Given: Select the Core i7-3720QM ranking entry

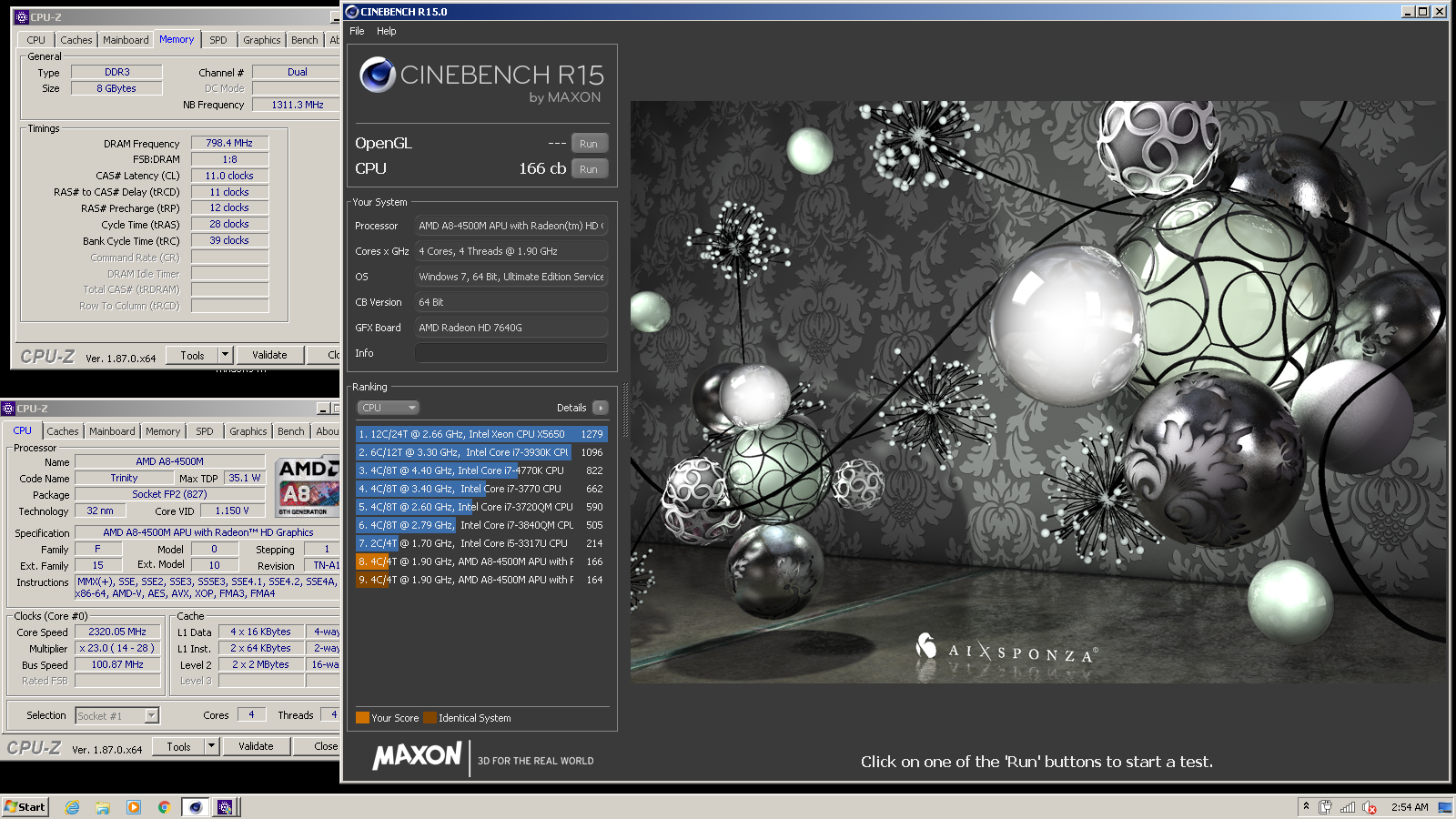Looking at the screenshot, I should (x=480, y=507).
